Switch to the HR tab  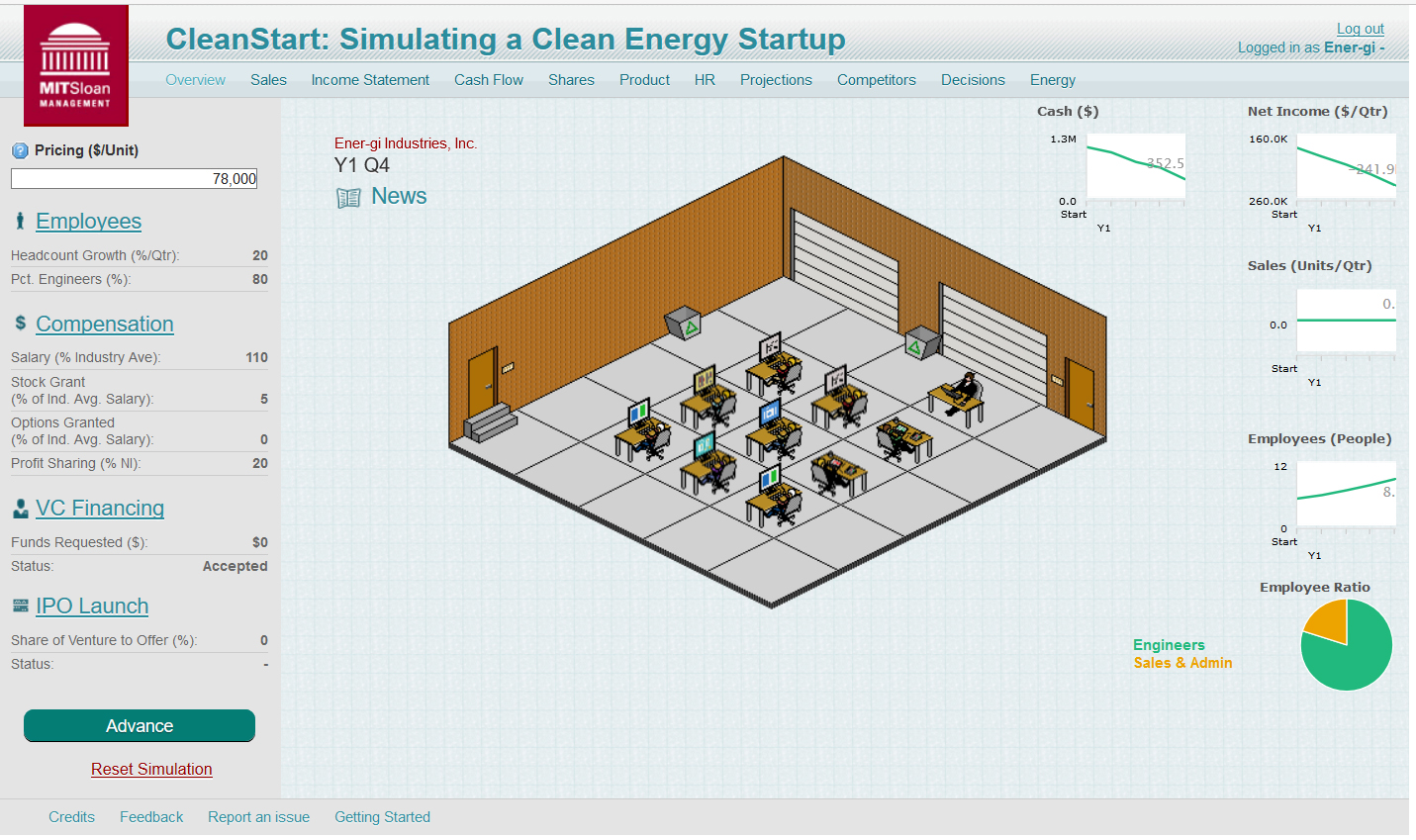pyautogui.click(x=705, y=80)
